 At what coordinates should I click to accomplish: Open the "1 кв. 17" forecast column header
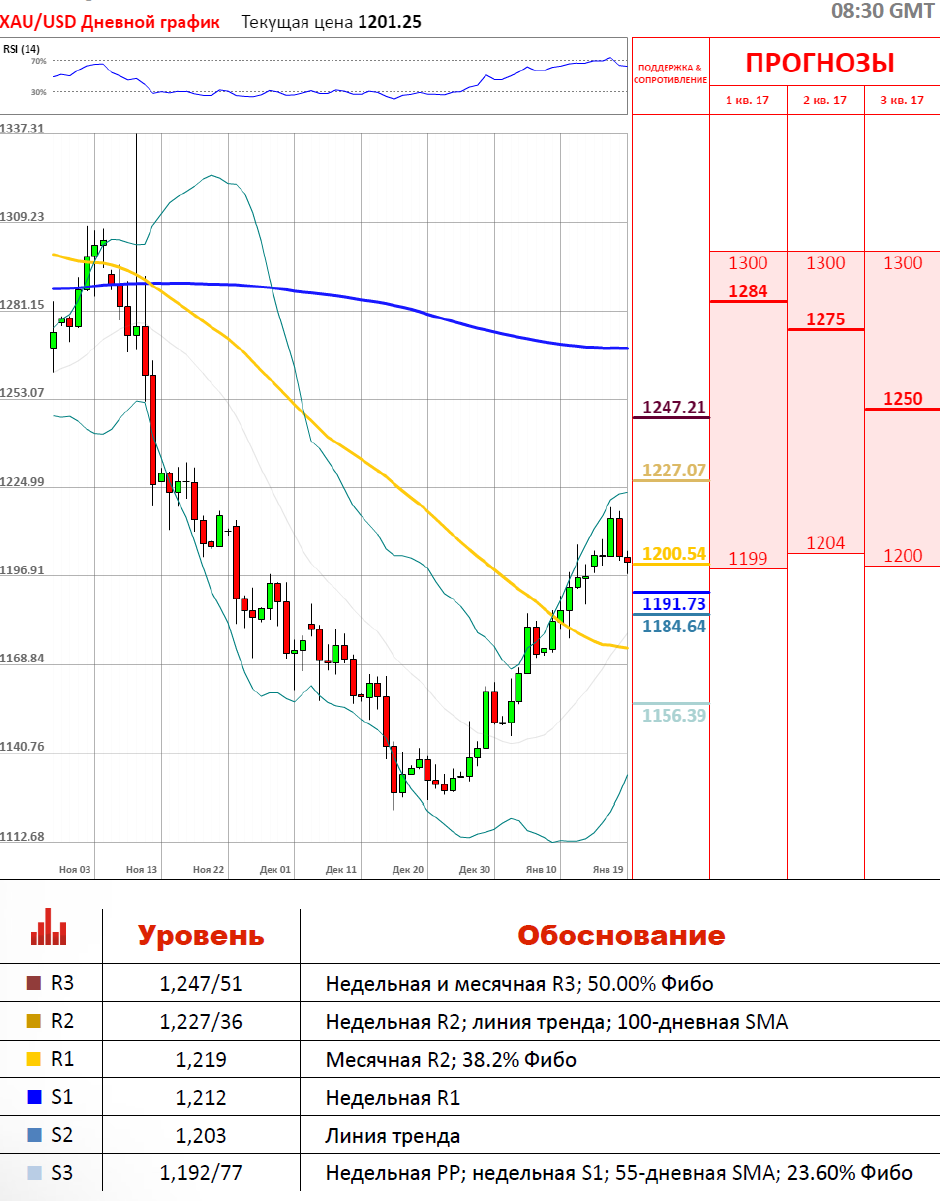[747, 101]
